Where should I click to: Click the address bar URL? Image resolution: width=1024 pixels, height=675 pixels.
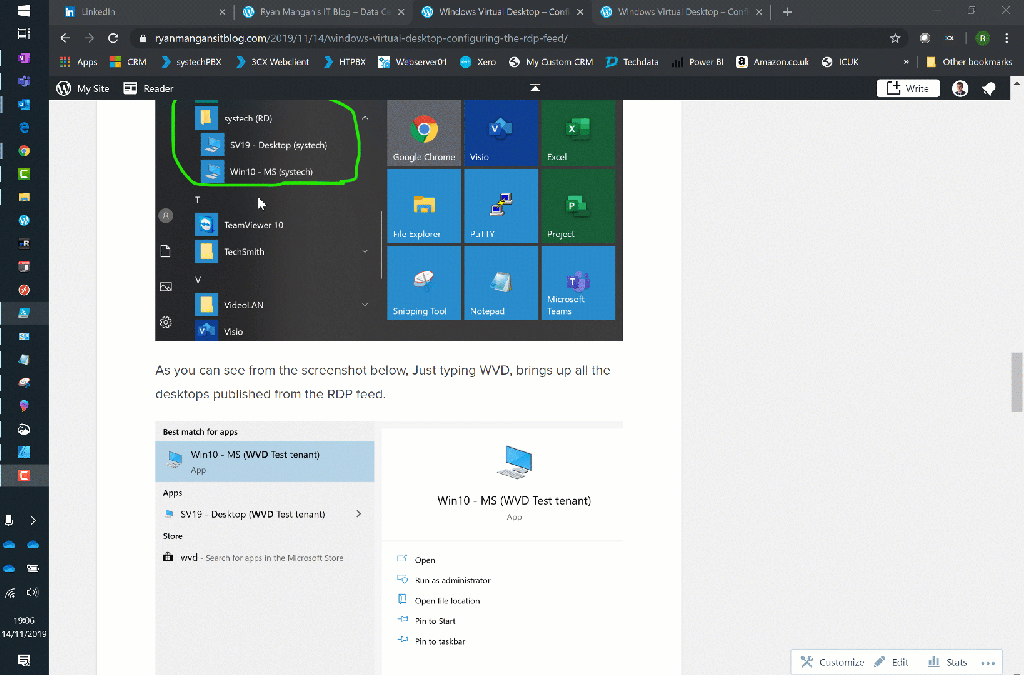click(x=361, y=38)
